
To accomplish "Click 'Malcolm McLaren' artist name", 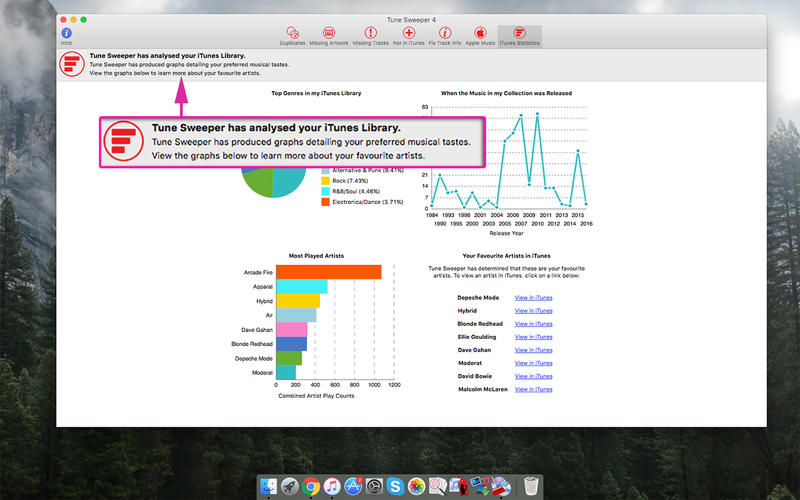I will pos(483,389).
